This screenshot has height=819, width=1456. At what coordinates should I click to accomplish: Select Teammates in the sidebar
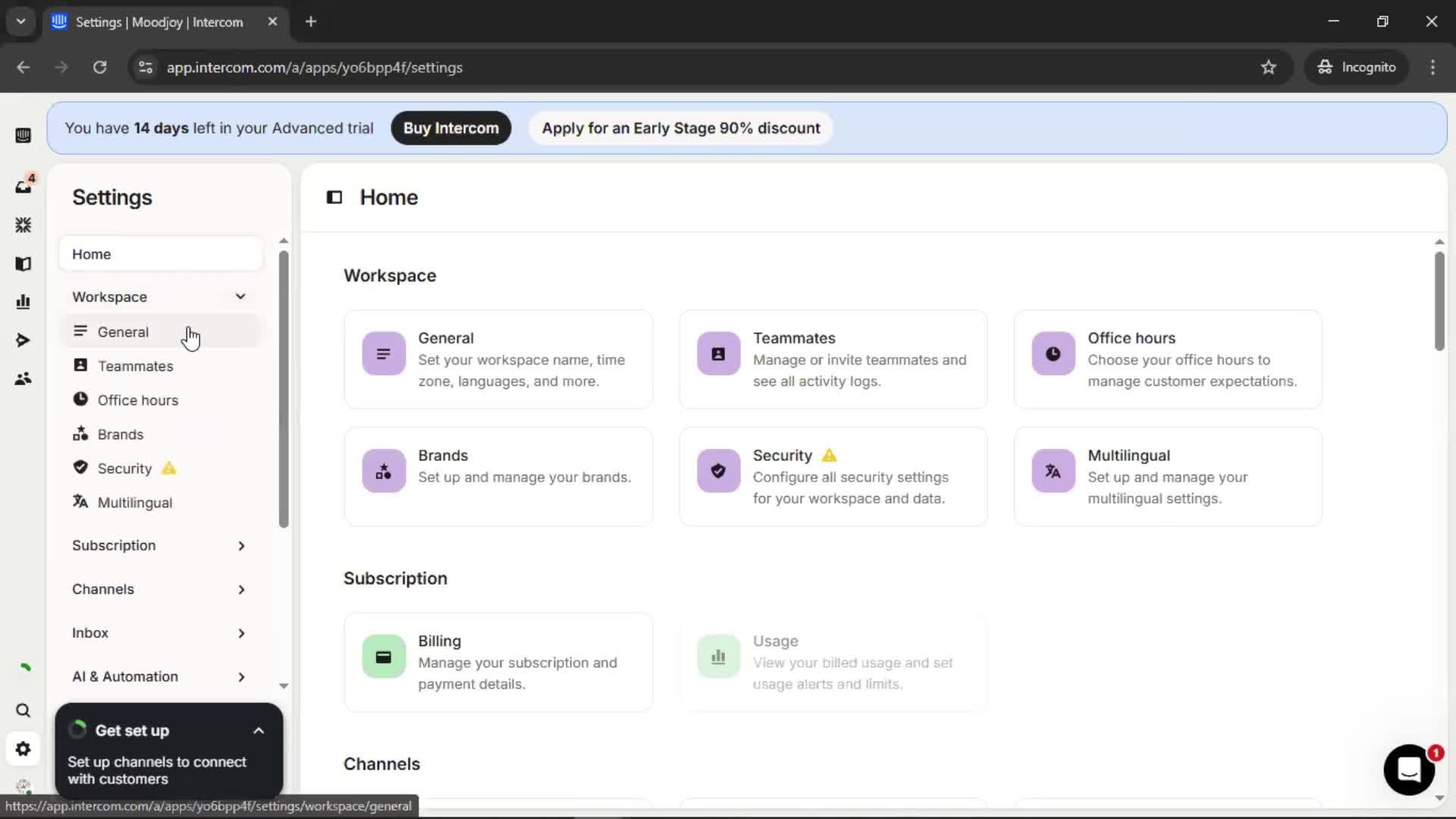[x=161, y=366]
